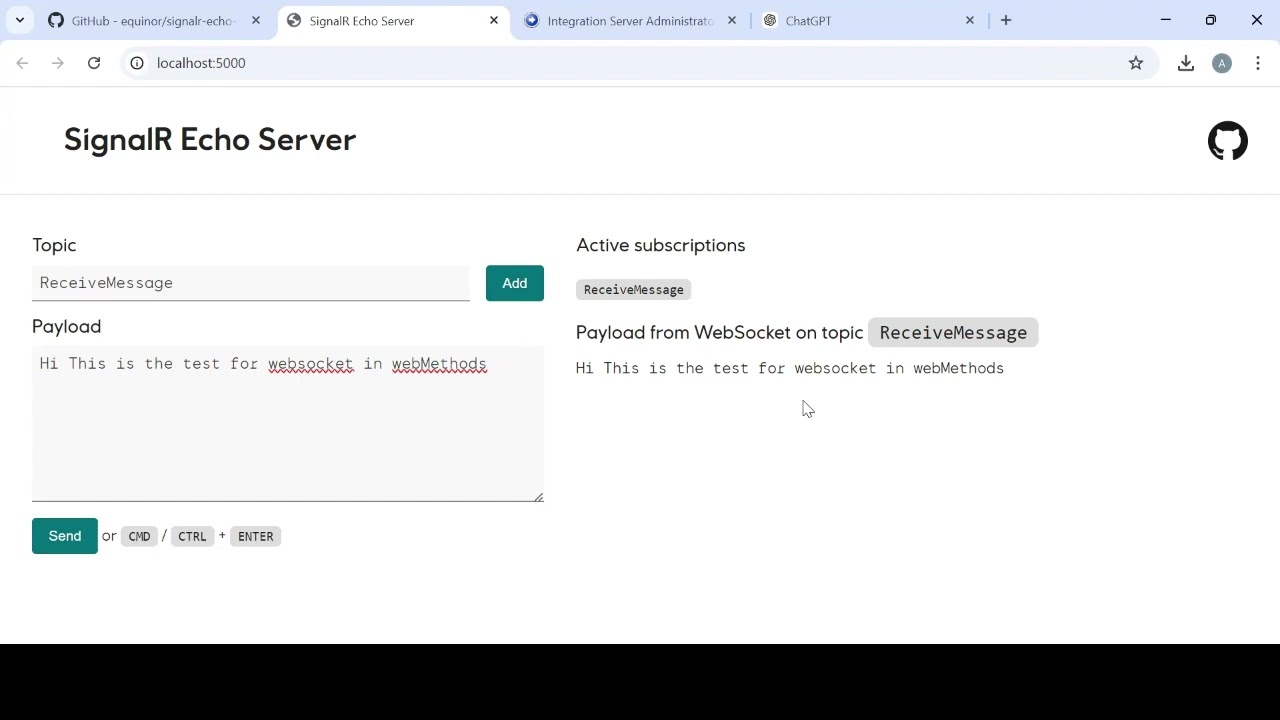The width and height of the screenshot is (1280, 720).
Task: Click the ENTER key hint
Action: 256,537
